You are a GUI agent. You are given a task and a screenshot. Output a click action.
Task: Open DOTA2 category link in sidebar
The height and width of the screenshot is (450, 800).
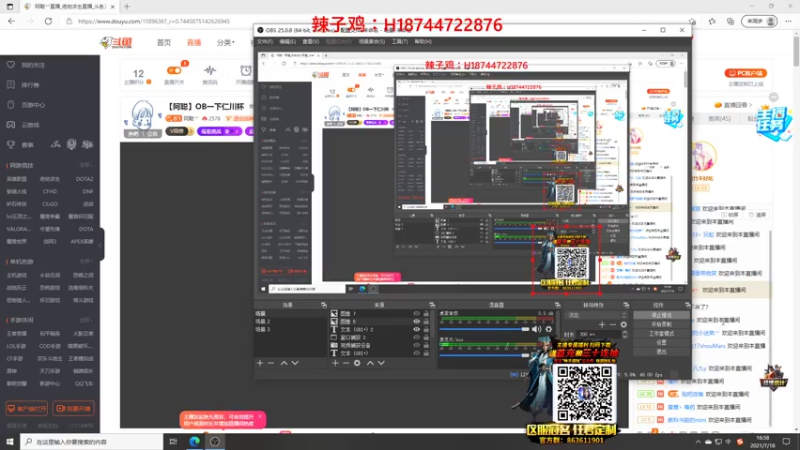(x=84, y=179)
